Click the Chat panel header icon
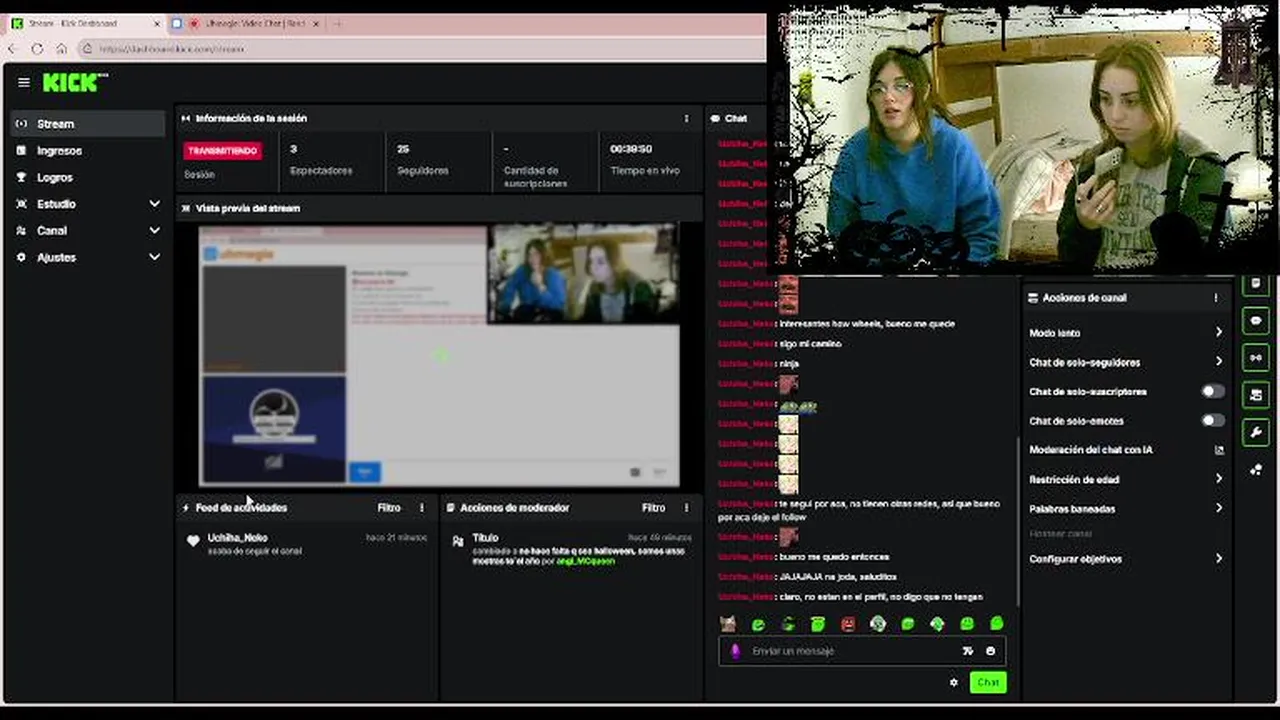 coord(715,118)
